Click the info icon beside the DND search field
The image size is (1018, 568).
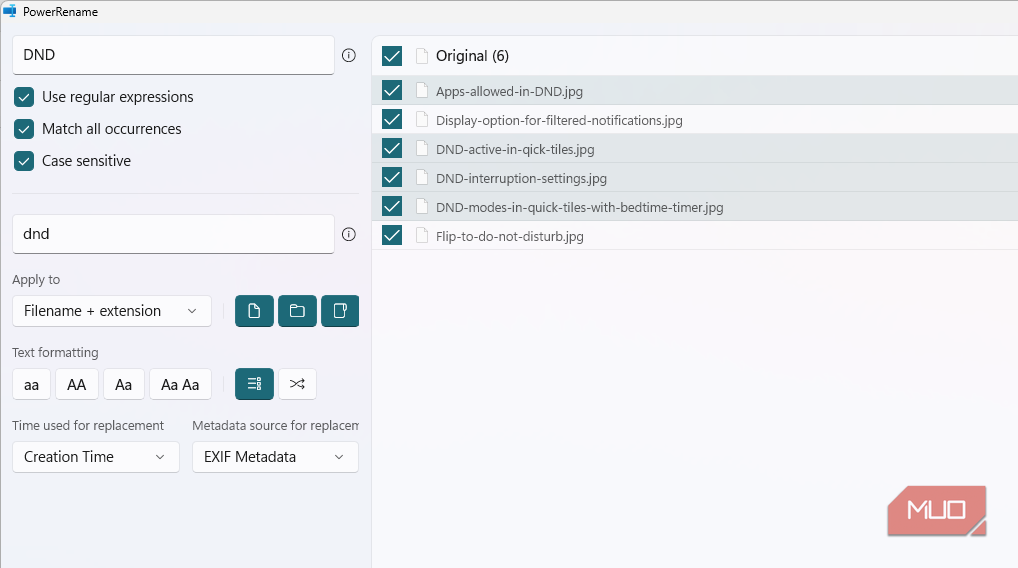tap(348, 56)
